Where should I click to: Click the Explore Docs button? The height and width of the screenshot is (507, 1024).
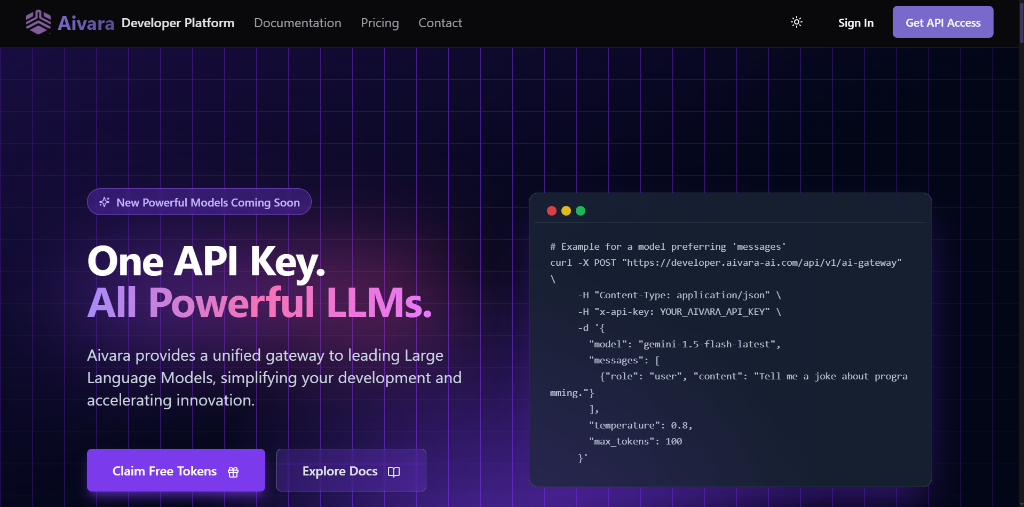click(351, 470)
